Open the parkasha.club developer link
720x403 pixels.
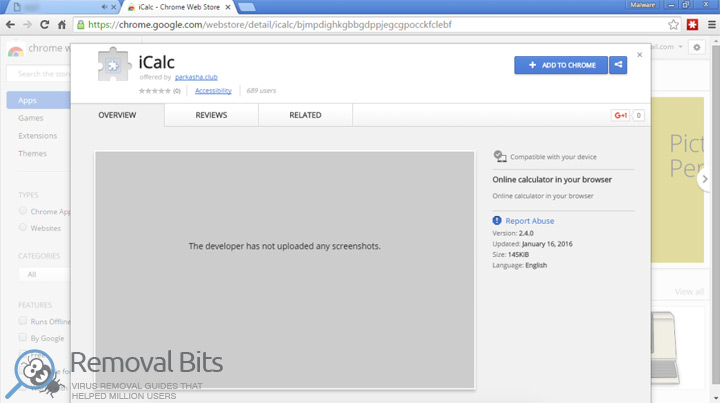coord(196,77)
